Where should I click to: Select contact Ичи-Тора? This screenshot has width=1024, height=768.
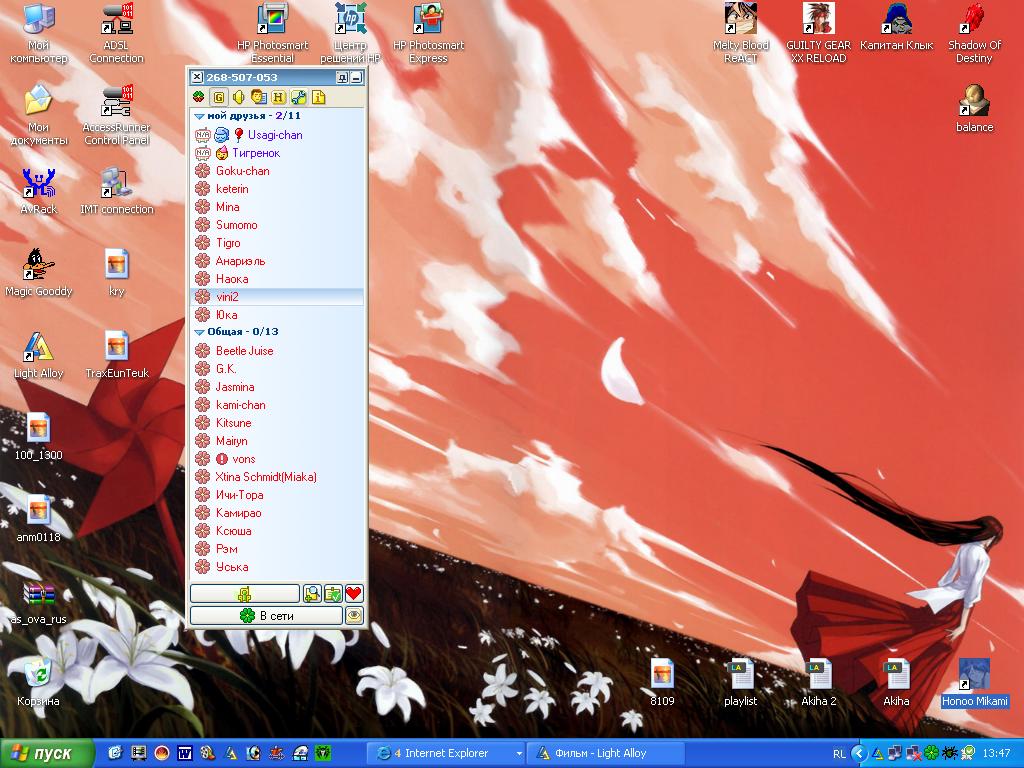[x=278, y=495]
